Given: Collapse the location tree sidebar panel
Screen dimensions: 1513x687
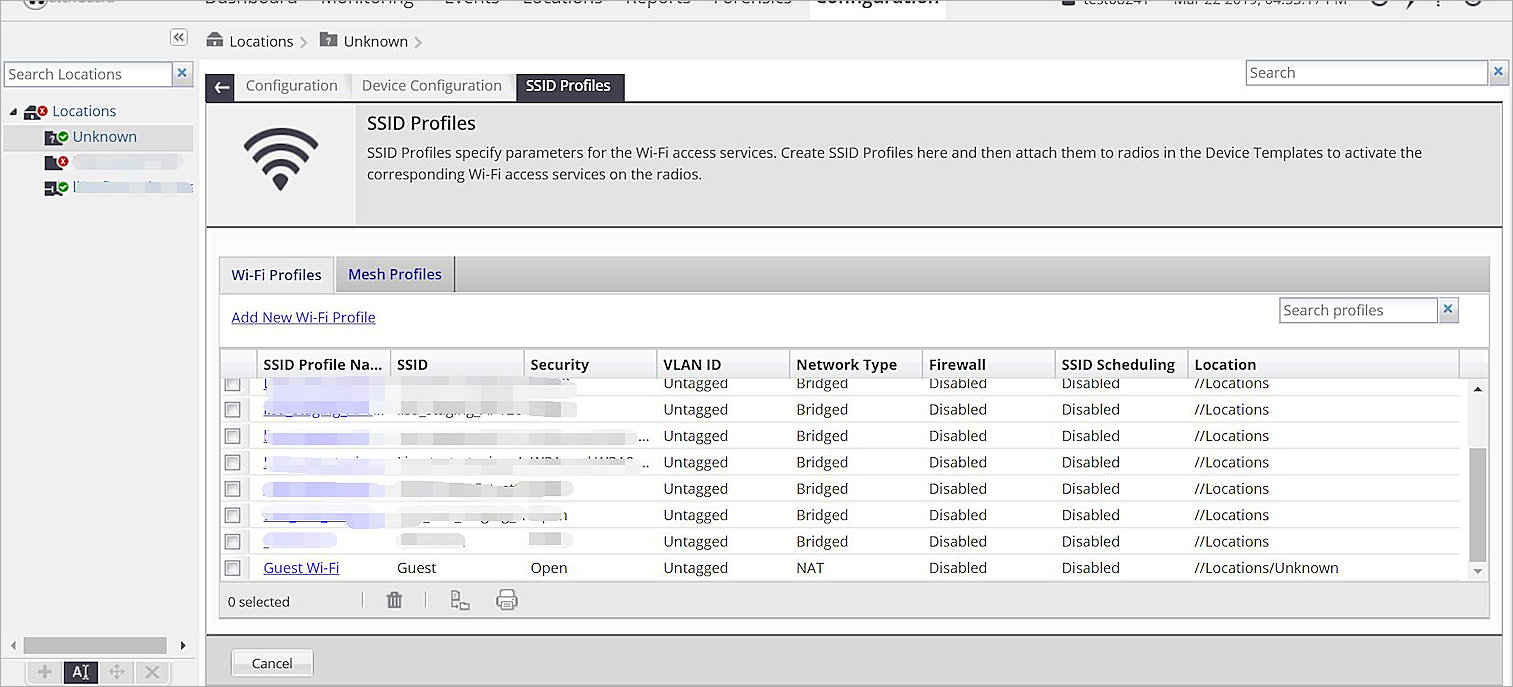Looking at the screenshot, I should click(178, 37).
